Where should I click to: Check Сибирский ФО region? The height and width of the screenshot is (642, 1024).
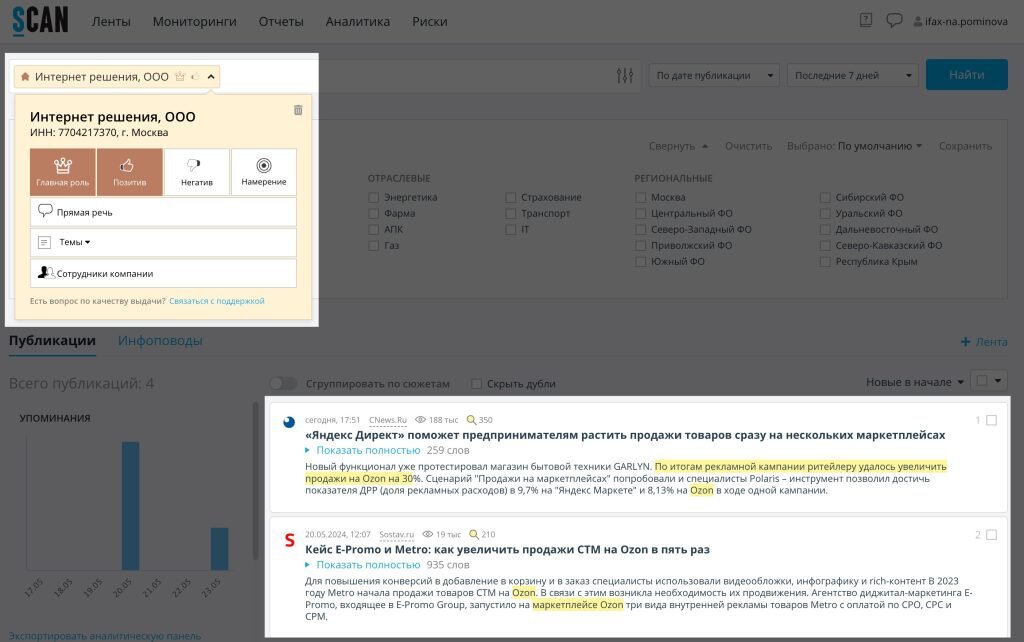click(x=825, y=197)
